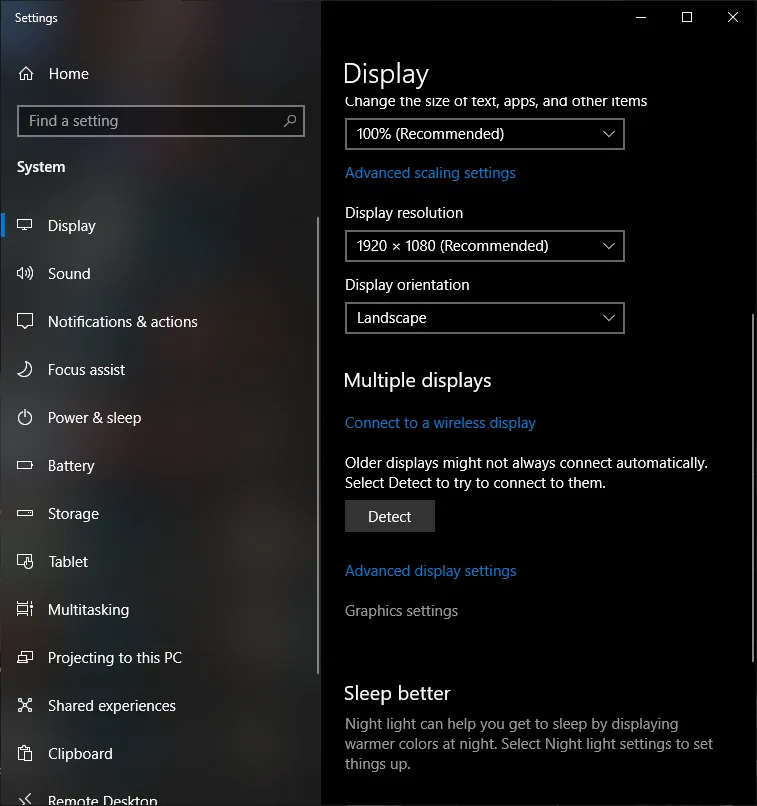Click the Focus assist moon icon
Screen dimensions: 757x806
pyautogui.click(x=25, y=369)
